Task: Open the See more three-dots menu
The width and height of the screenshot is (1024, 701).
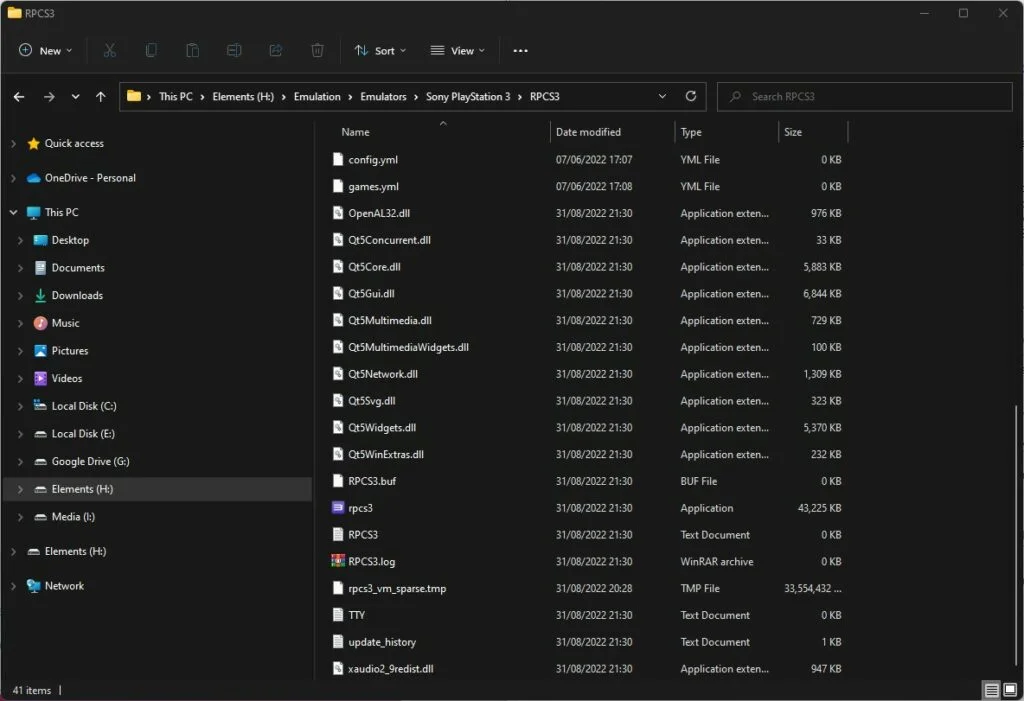Action: [x=520, y=50]
